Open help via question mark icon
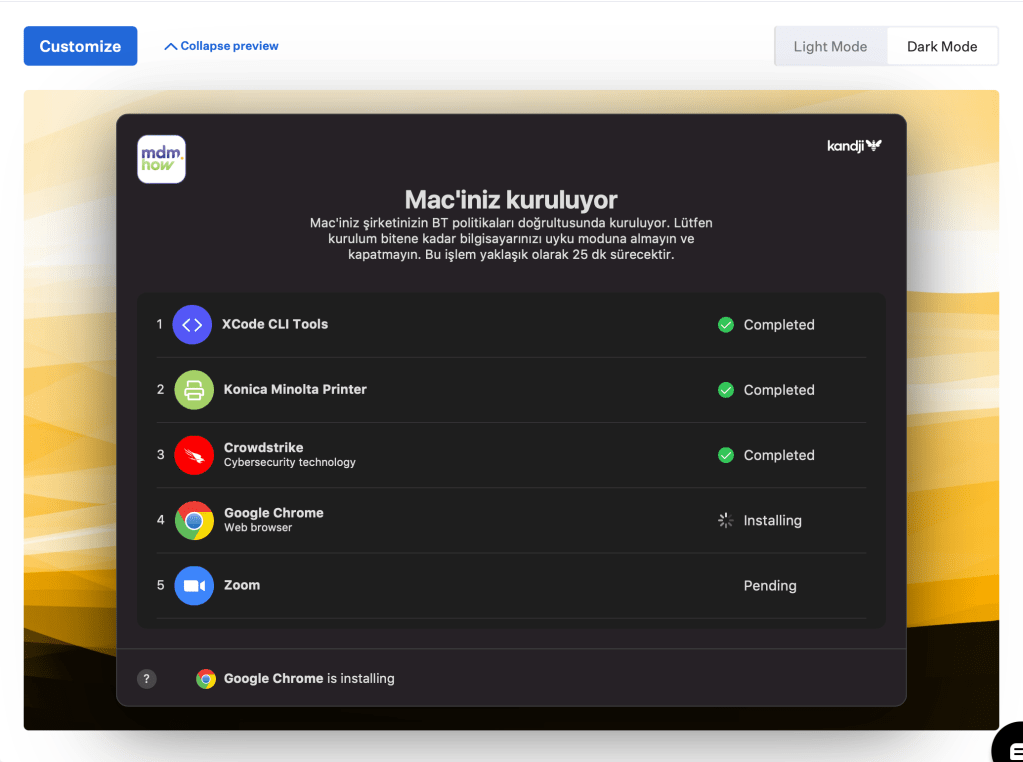Viewport: 1023px width, 762px height. click(x=147, y=678)
